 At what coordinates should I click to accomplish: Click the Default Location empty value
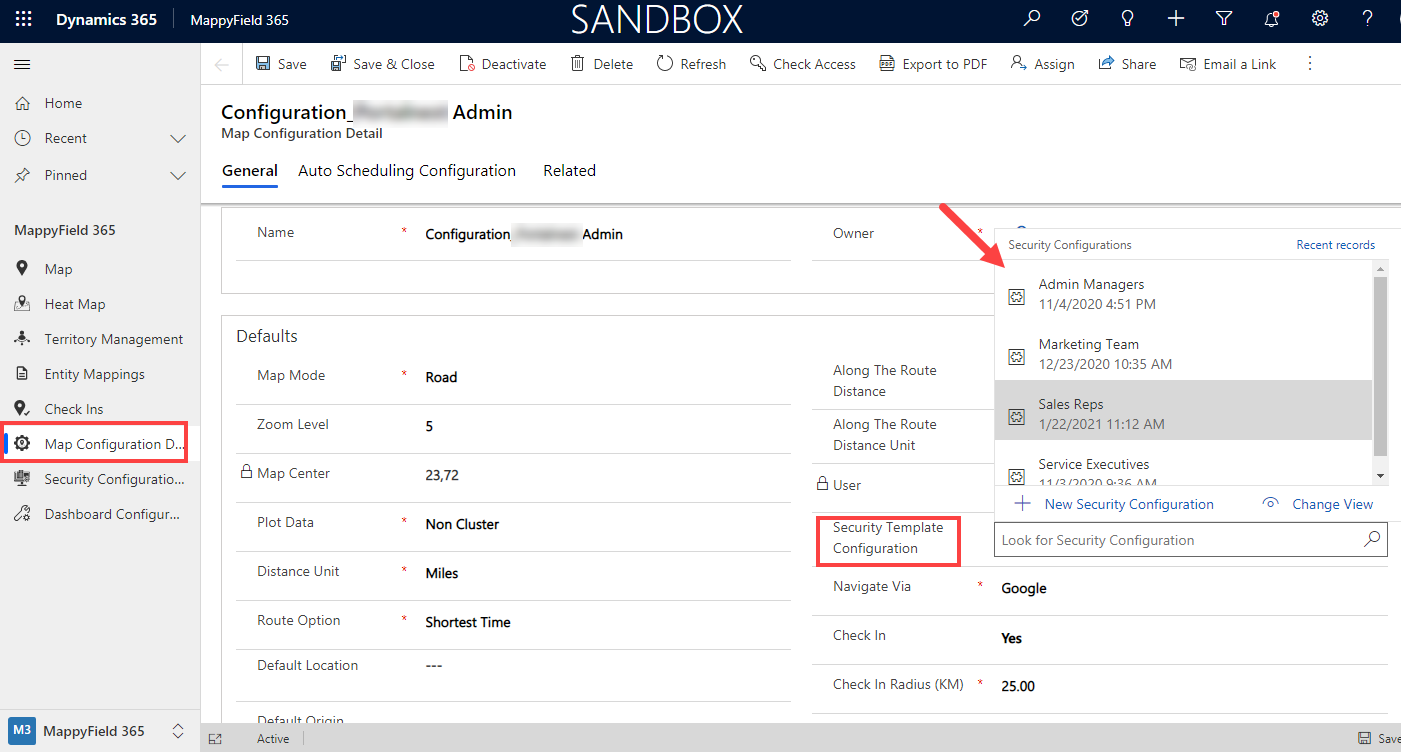coord(434,666)
